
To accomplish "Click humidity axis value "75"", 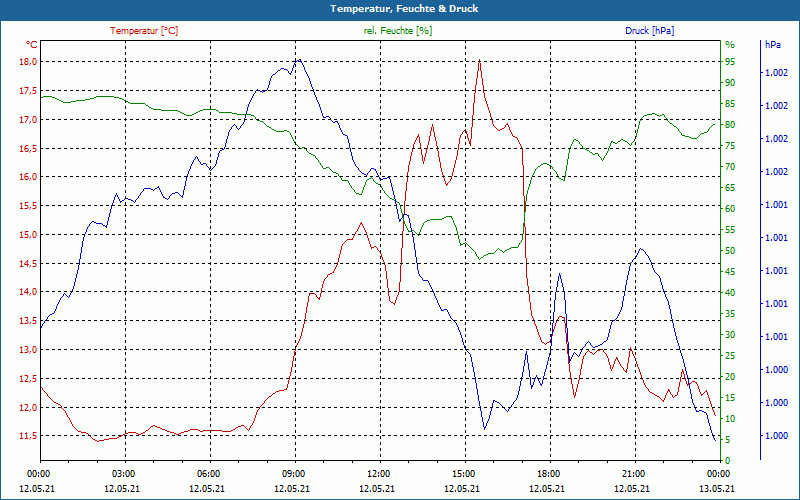I will pos(730,146).
